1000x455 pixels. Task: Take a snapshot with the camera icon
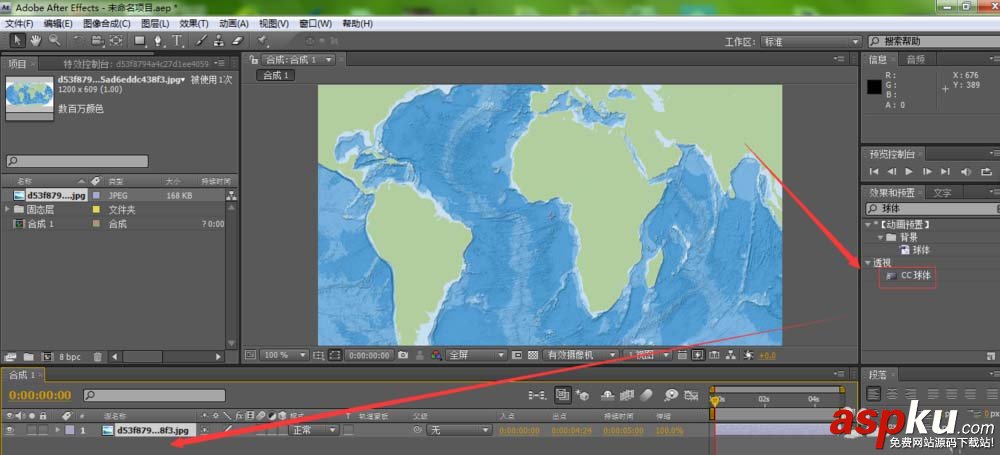click(x=403, y=355)
